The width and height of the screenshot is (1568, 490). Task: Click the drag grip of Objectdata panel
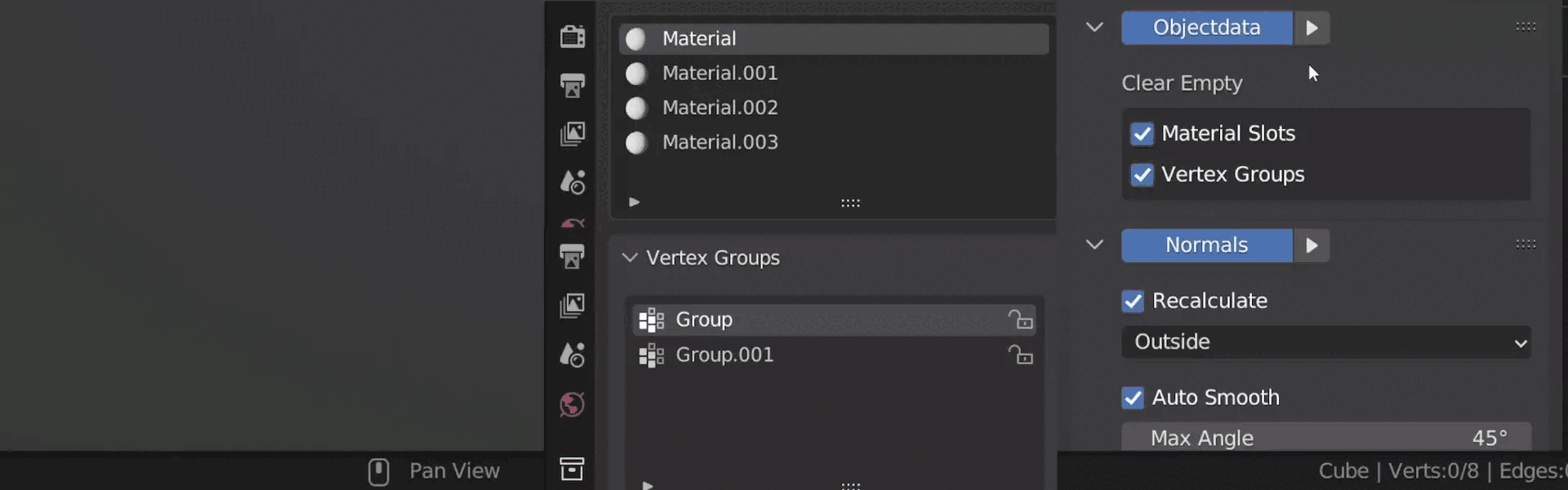[x=1526, y=27]
